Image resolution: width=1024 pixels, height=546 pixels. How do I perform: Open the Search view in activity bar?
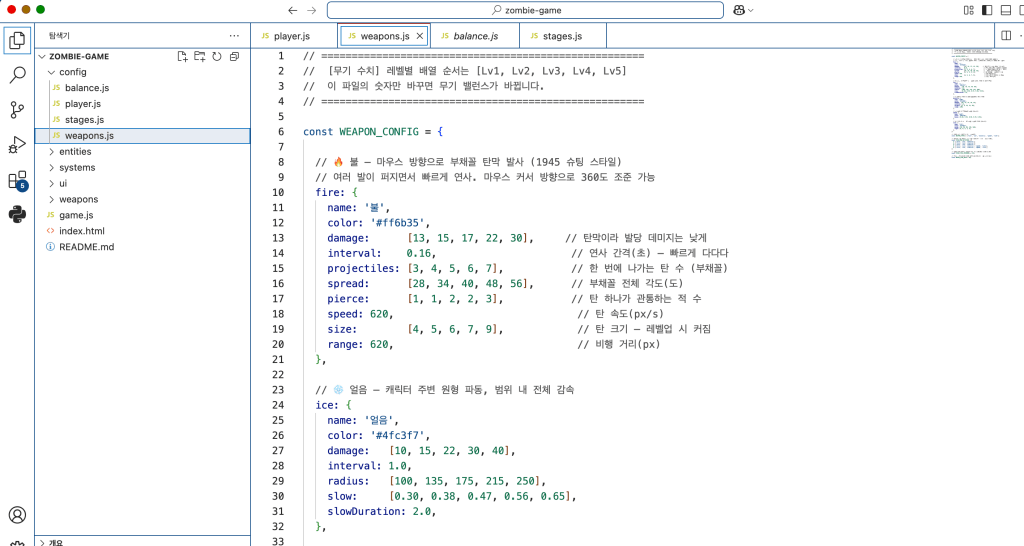tap(18, 75)
